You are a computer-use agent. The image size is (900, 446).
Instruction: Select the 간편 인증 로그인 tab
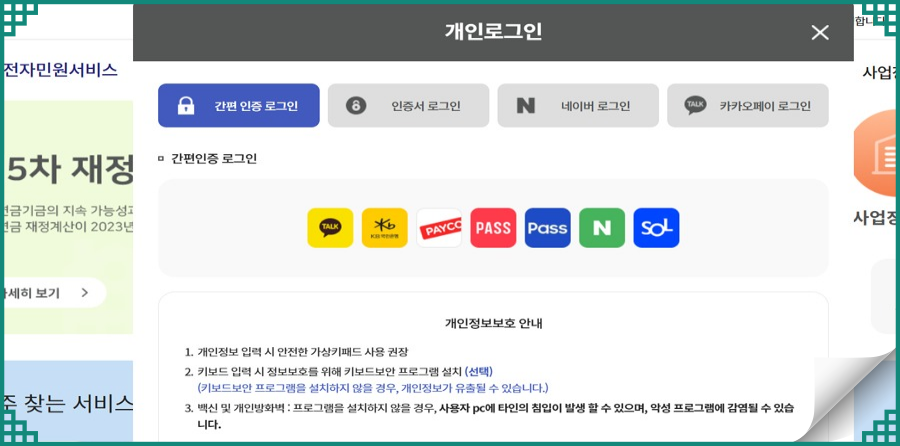pos(239,106)
